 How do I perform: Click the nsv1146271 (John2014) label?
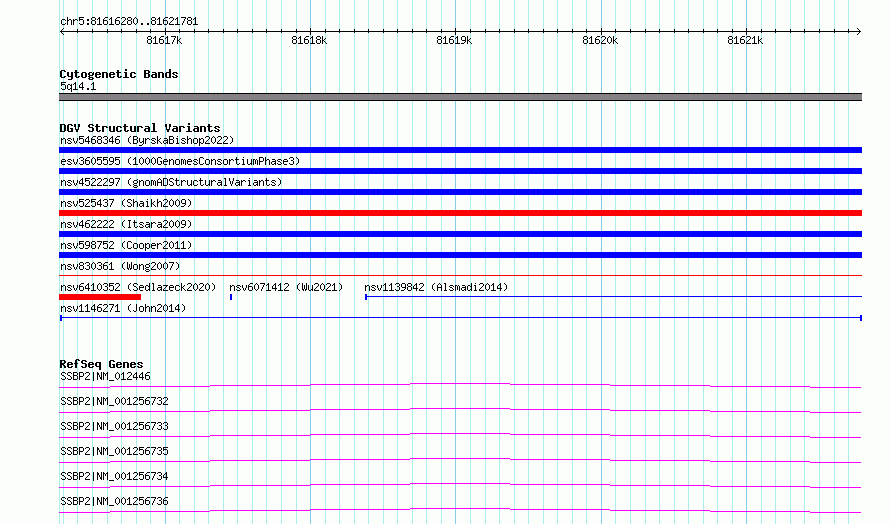pyautogui.click(x=123, y=308)
